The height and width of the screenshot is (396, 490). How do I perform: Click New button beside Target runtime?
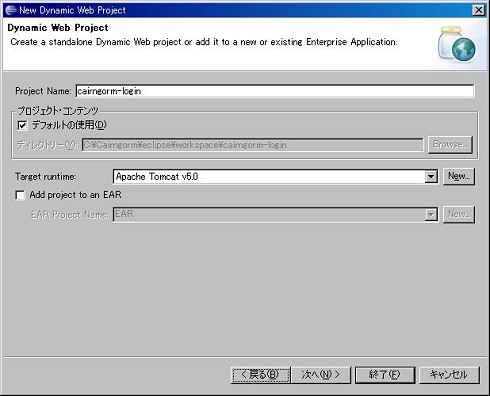click(459, 176)
